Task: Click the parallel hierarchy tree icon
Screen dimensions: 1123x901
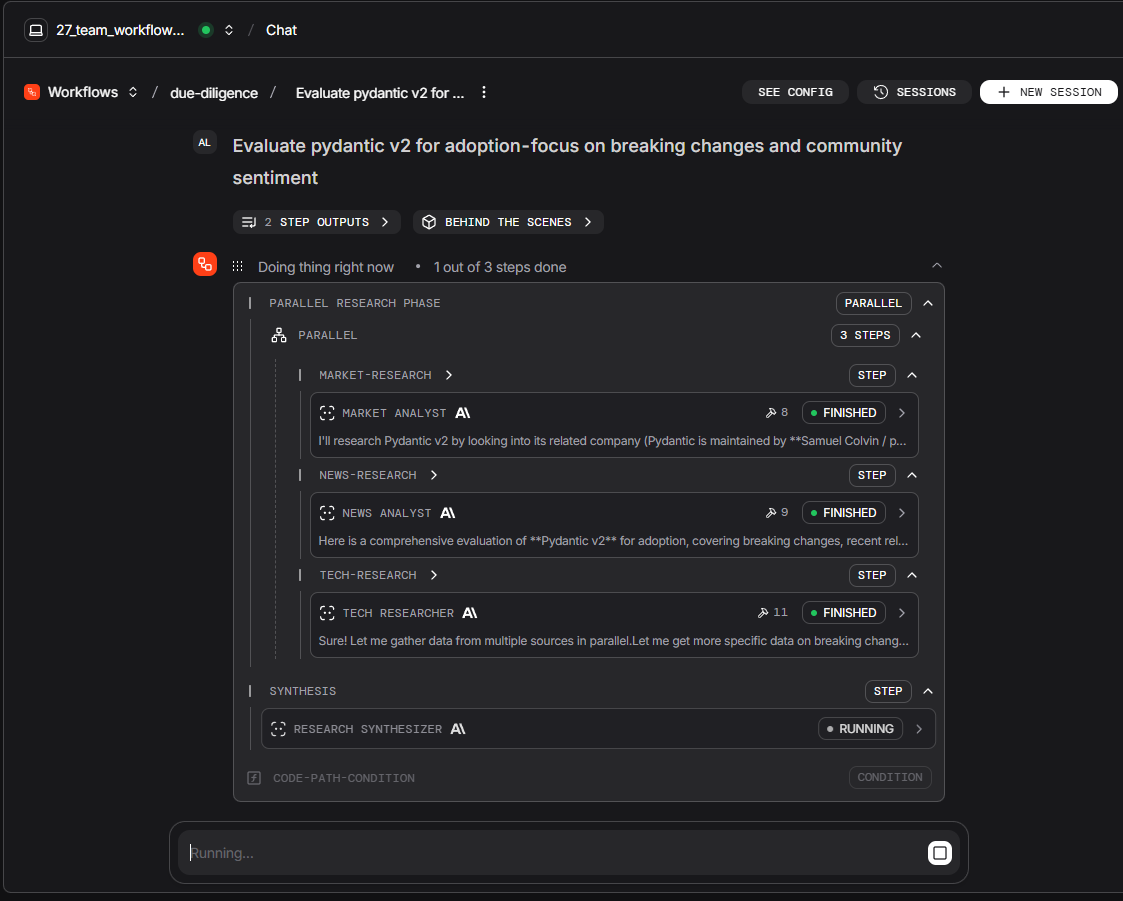Action: 279,335
